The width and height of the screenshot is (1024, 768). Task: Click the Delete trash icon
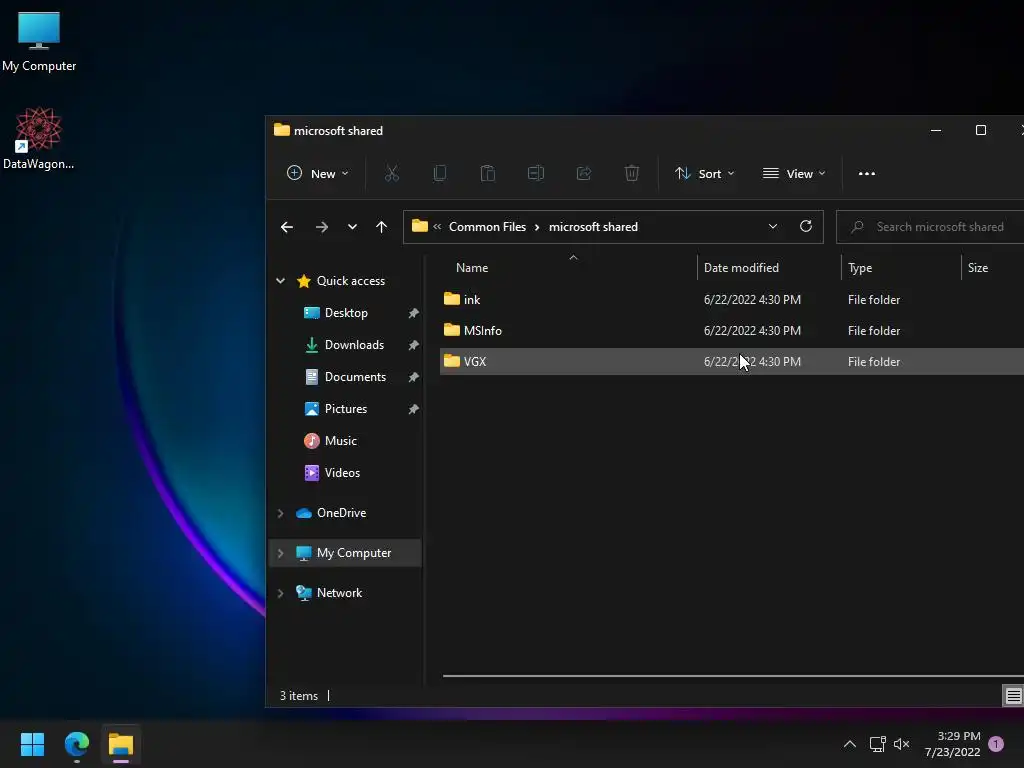(632, 174)
